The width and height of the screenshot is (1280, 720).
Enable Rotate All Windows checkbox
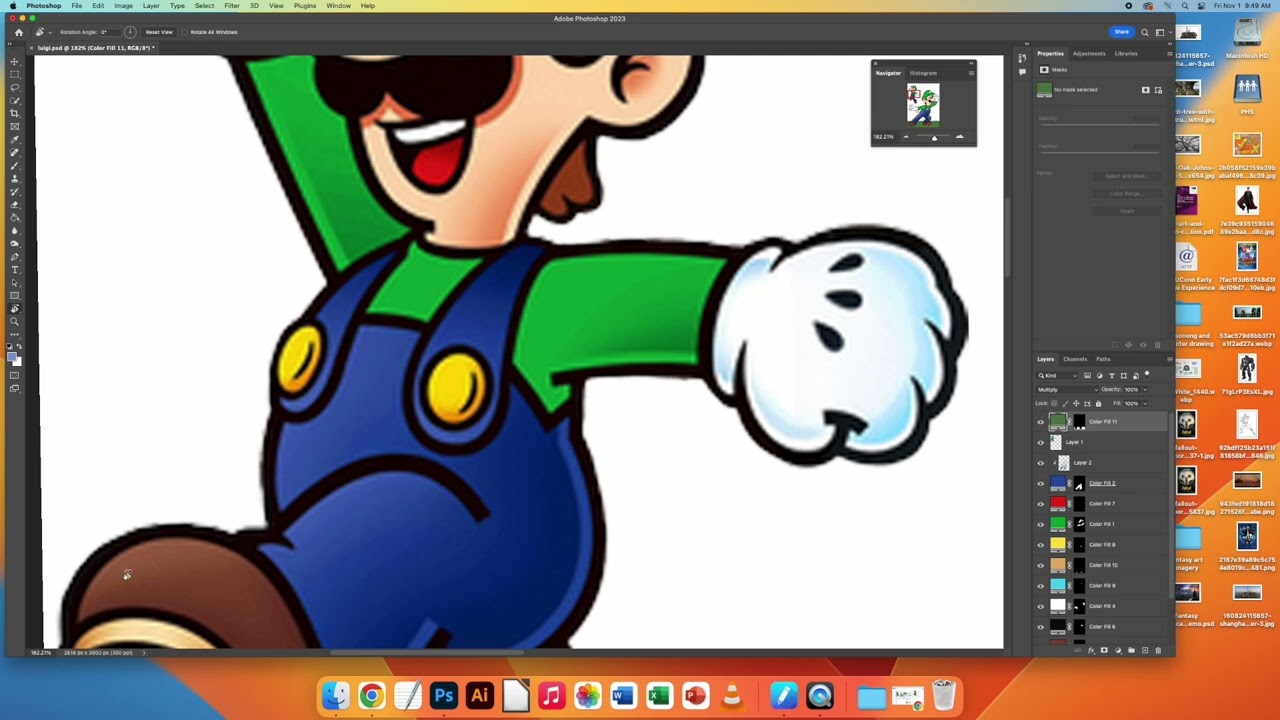coord(185,32)
